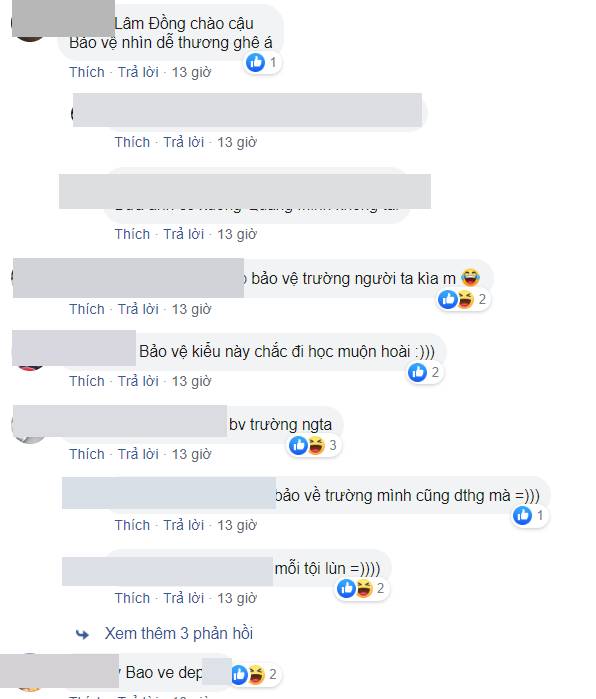Open reactions on the 'Bao ve dep' comment
596x699 pixels.
(x=255, y=674)
